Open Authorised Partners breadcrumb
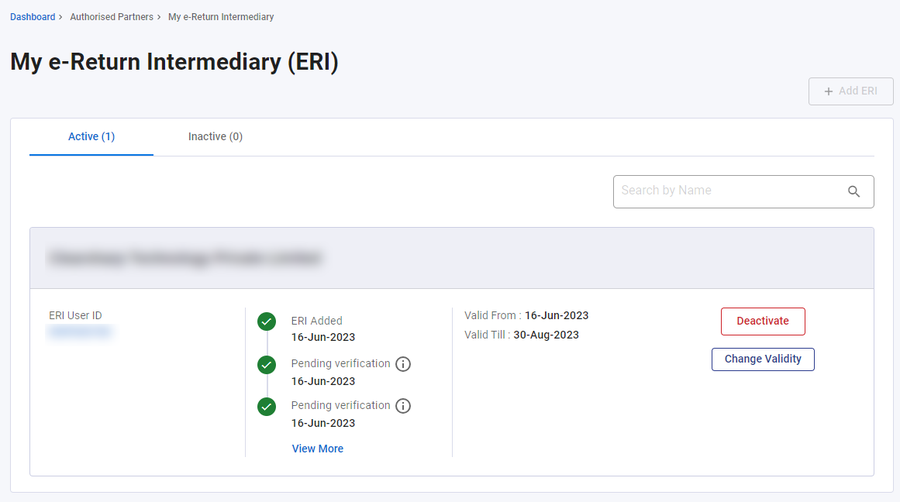The image size is (900, 502). 111,17
